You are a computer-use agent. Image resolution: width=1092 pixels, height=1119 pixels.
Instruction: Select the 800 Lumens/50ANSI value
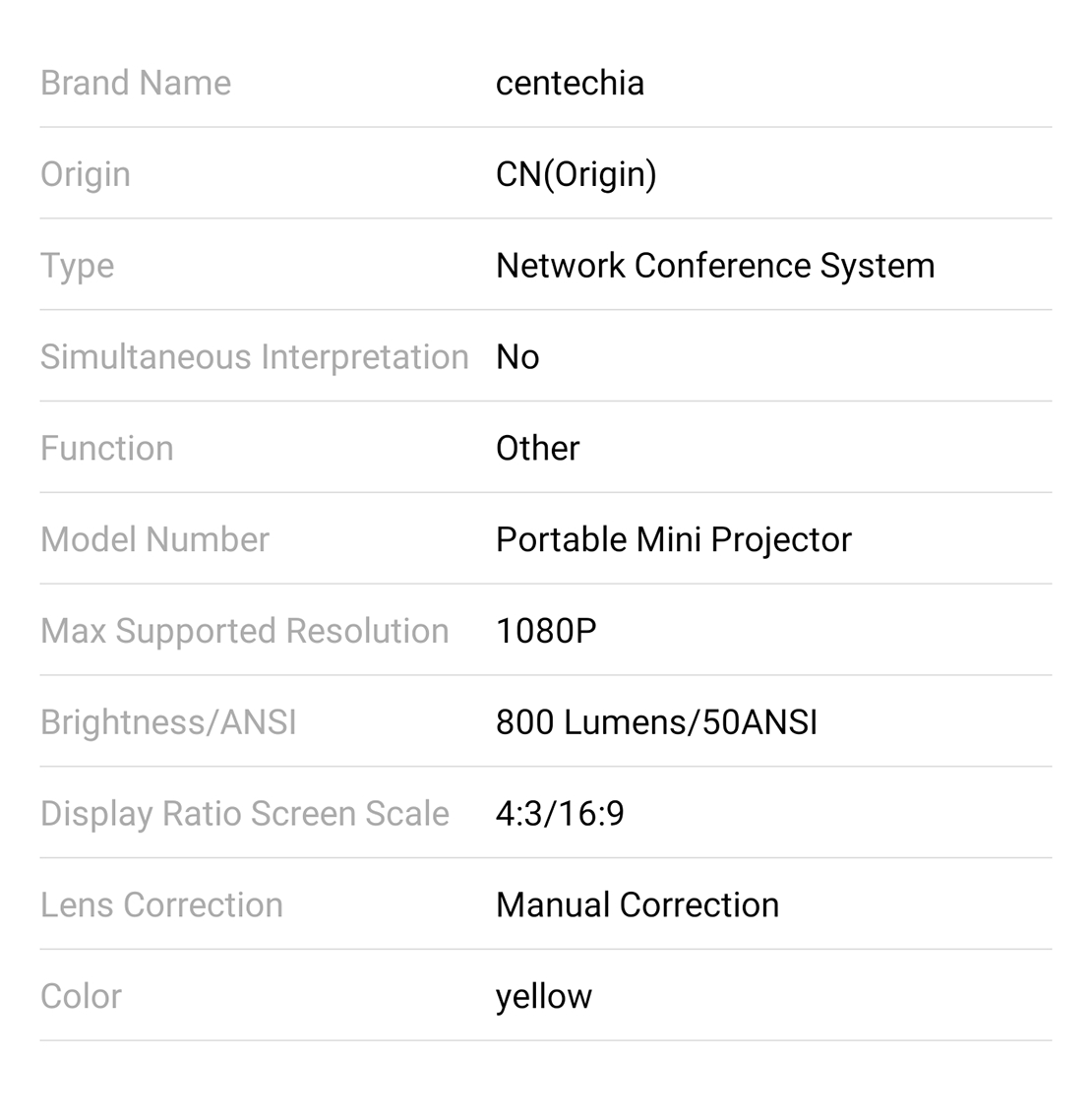coord(656,722)
